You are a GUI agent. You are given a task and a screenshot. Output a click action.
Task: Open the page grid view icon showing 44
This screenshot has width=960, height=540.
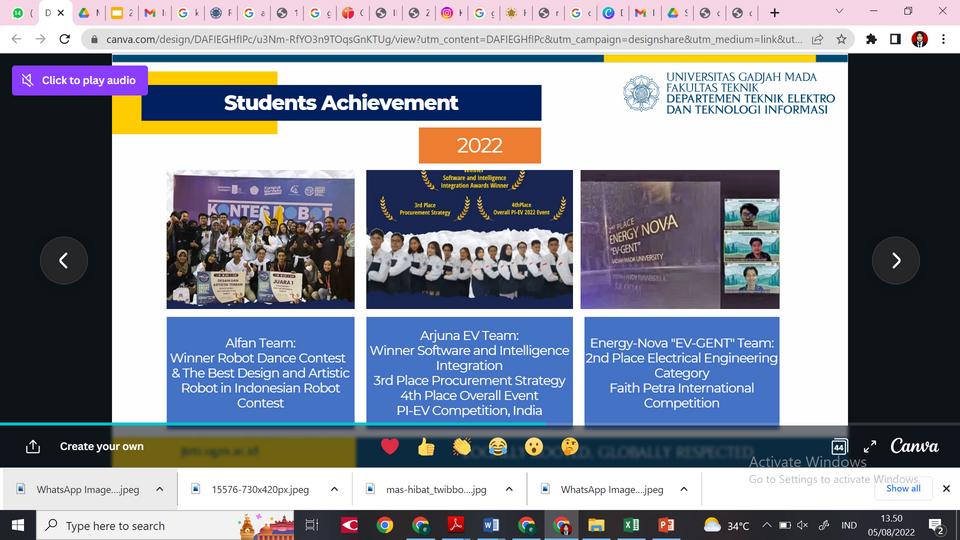click(x=839, y=447)
